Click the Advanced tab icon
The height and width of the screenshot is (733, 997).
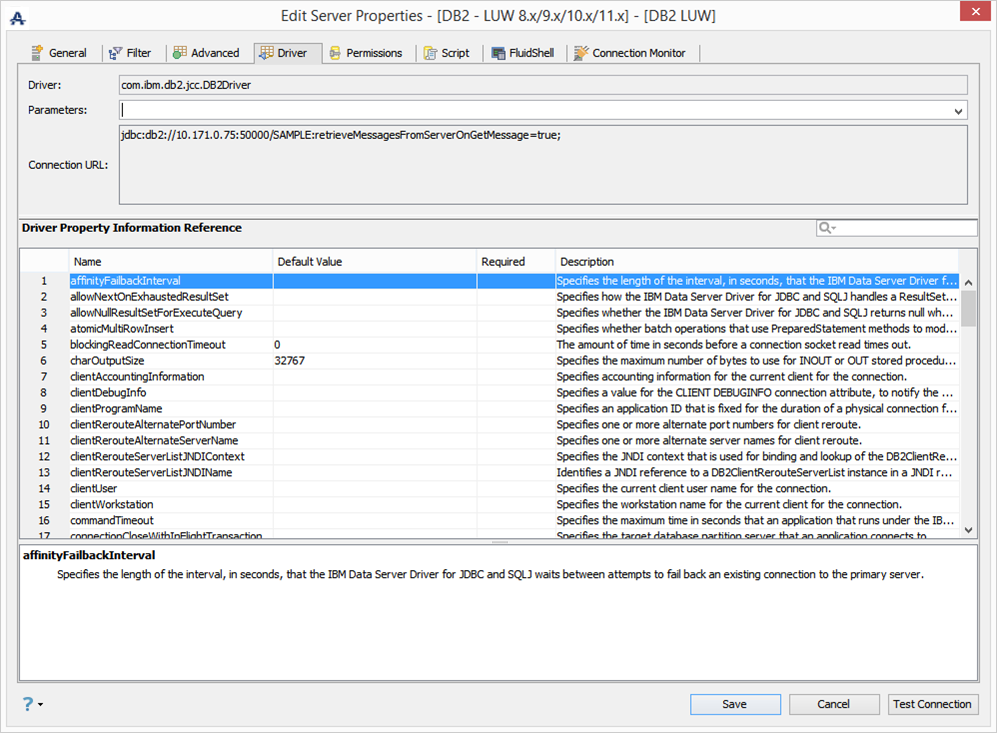tap(180, 53)
